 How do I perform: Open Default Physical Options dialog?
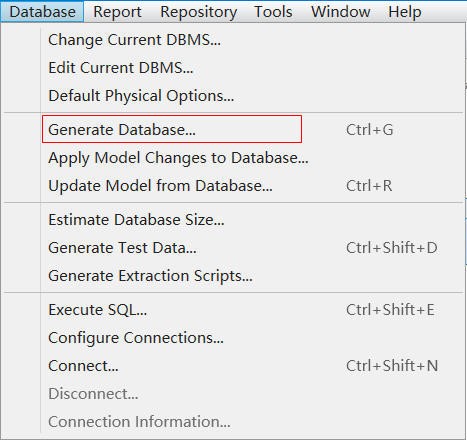tap(233, 96)
